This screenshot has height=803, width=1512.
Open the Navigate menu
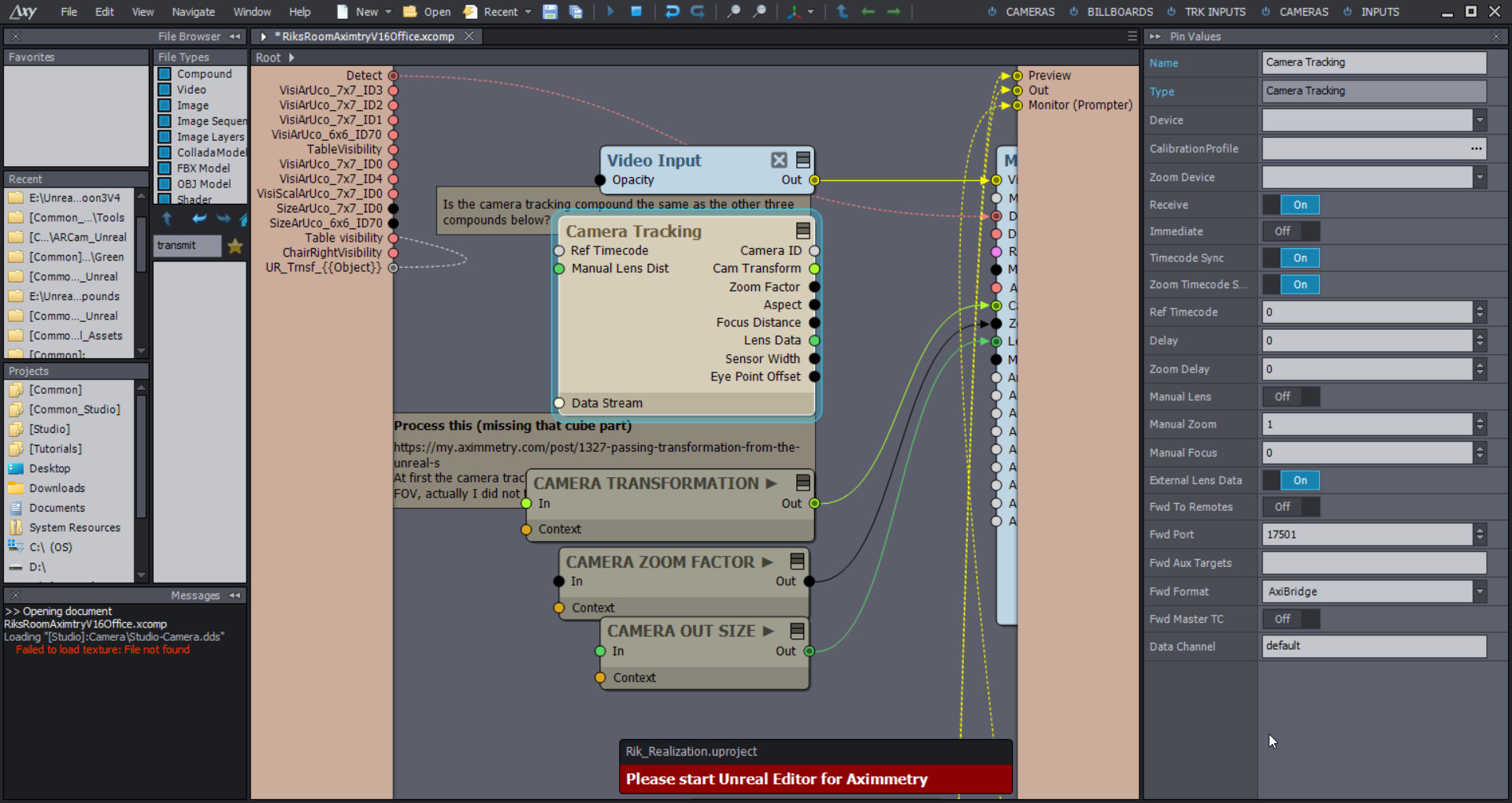tap(193, 12)
